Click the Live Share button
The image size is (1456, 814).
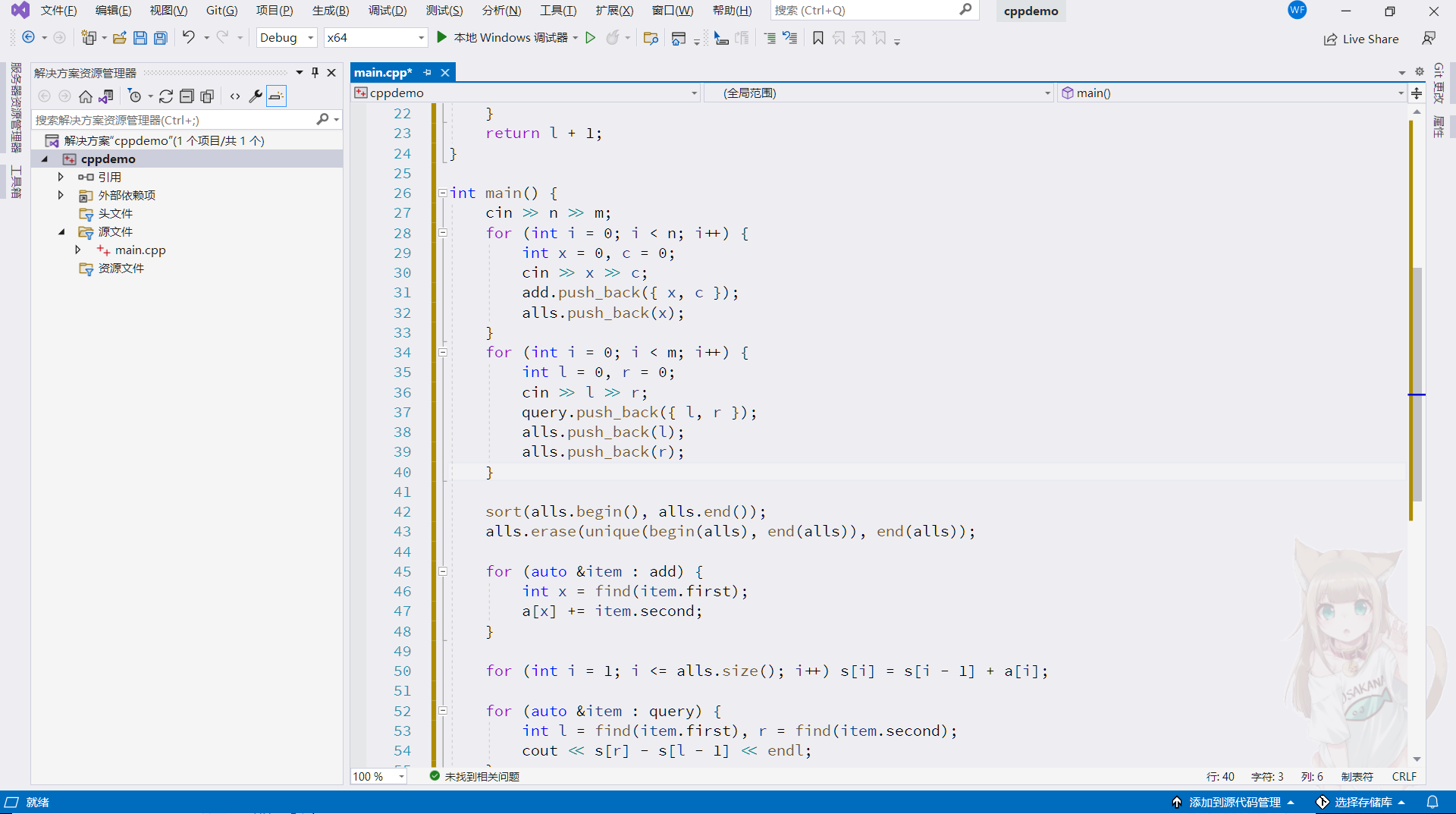click(1361, 39)
